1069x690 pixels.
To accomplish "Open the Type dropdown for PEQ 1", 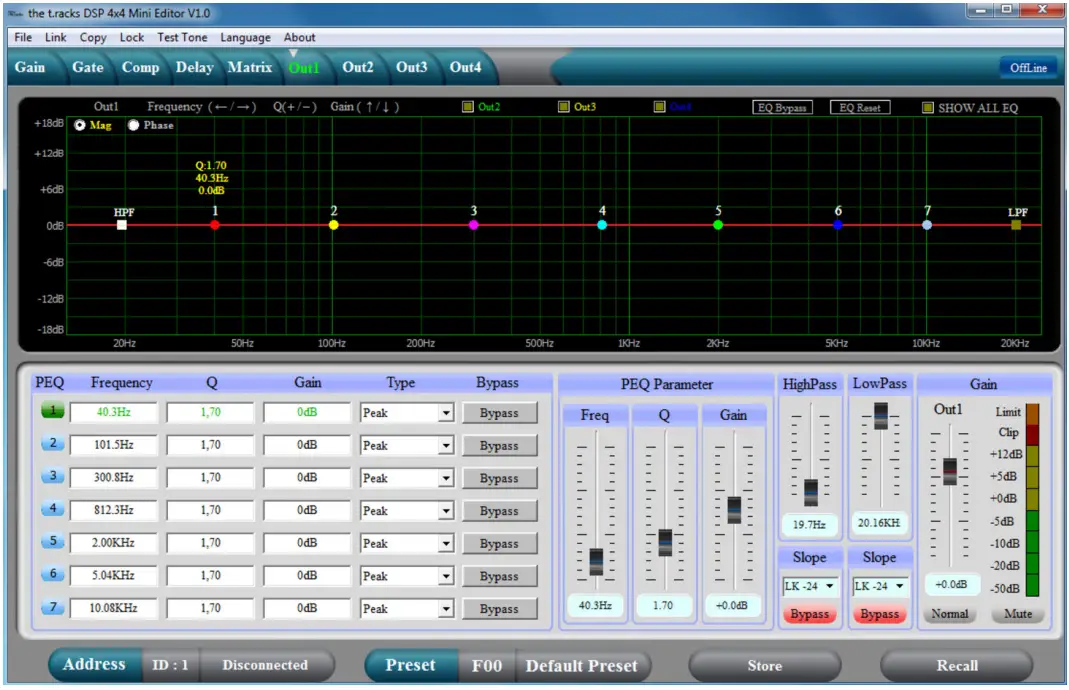I will tap(445, 413).
